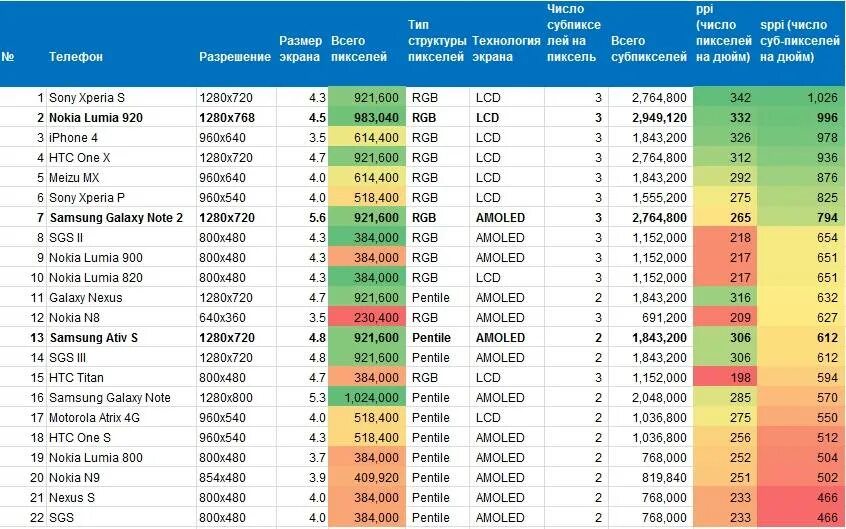The width and height of the screenshot is (846, 529).
Task: Select the Samsung Ativ S name cell
Action: [x=121, y=338]
